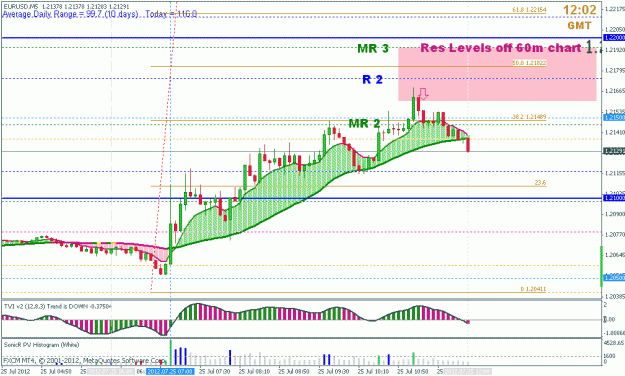This screenshot has height=376, width=625.
Task: Click the tallest green volume bar at 07:00
Action: pyautogui.click(x=171, y=352)
